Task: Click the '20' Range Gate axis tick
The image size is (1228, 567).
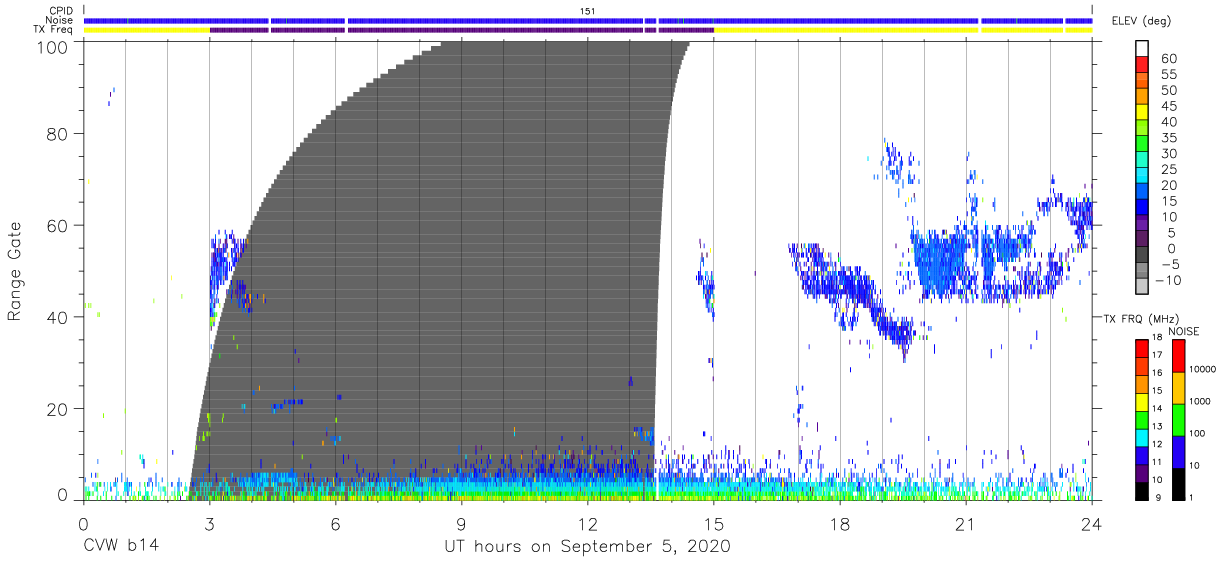Action: (57, 410)
